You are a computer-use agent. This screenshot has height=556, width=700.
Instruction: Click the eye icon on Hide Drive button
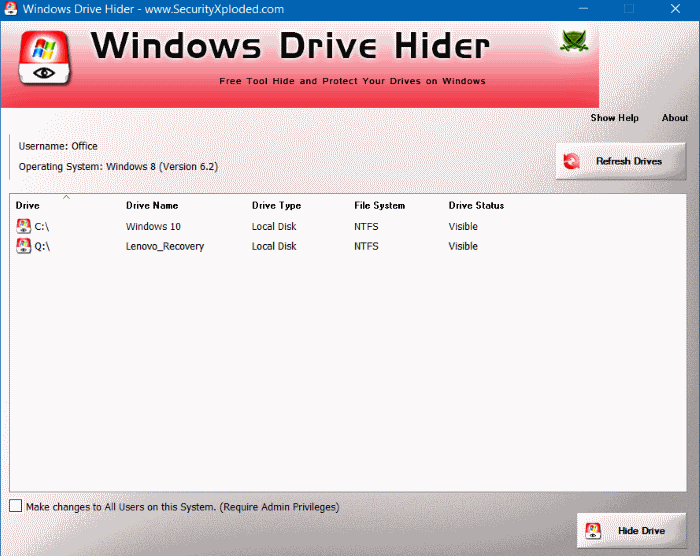[x=593, y=530]
